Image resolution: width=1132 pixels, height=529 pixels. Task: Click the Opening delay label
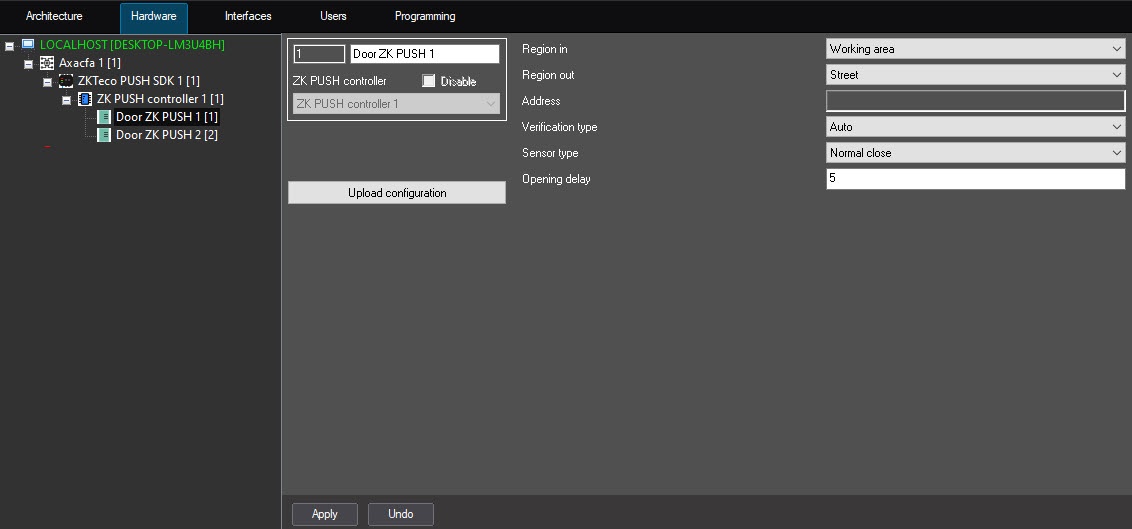tap(556, 179)
